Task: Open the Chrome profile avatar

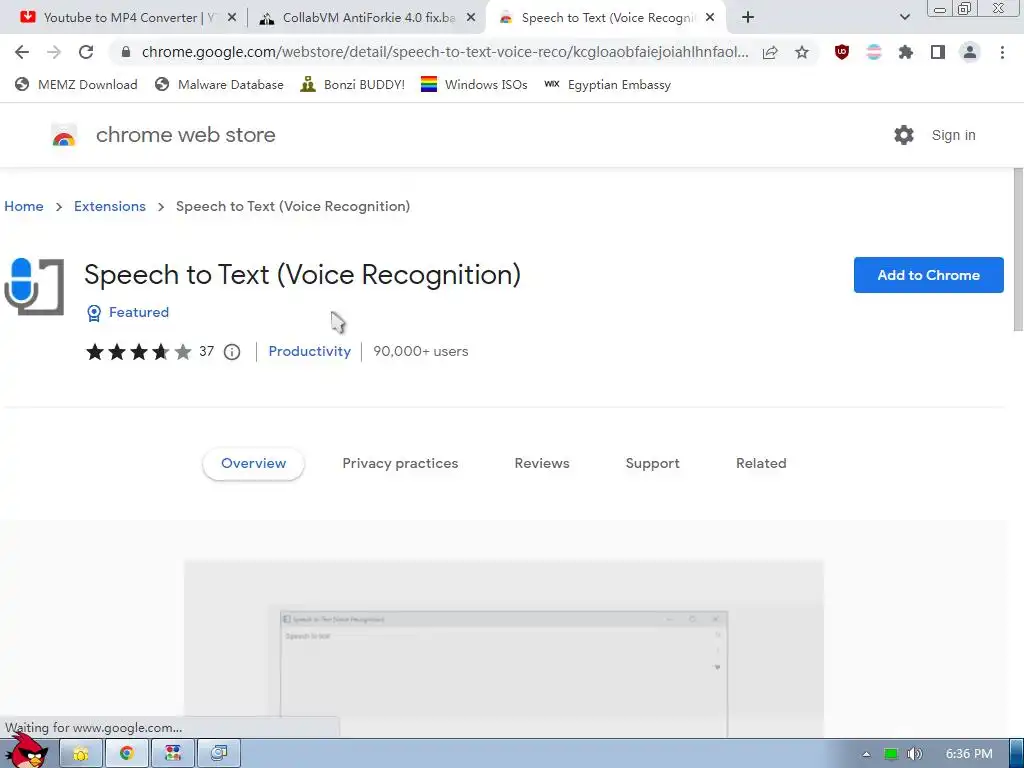Action: click(970, 52)
